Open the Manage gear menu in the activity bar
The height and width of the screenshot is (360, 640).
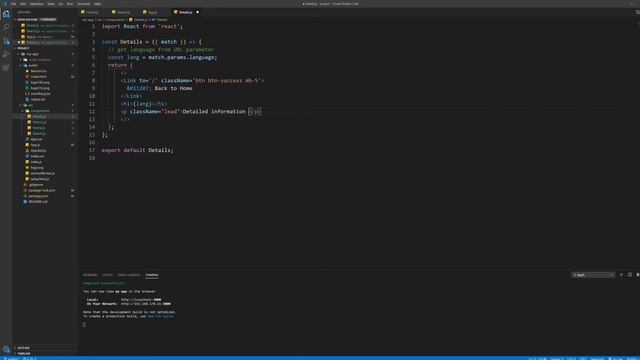point(6,349)
